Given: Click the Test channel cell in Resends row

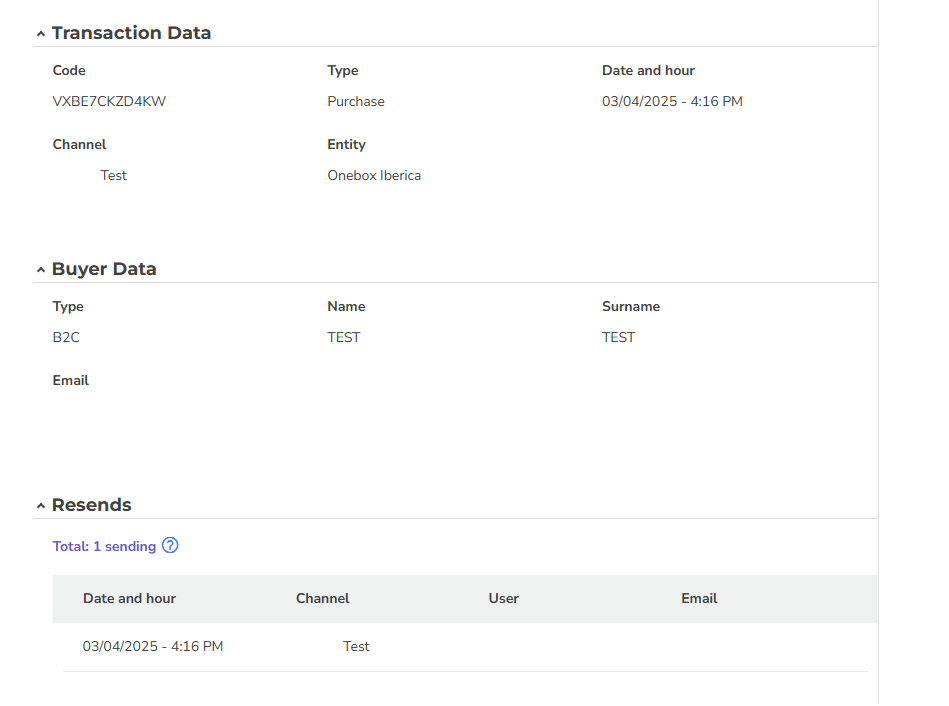Looking at the screenshot, I should point(356,647).
